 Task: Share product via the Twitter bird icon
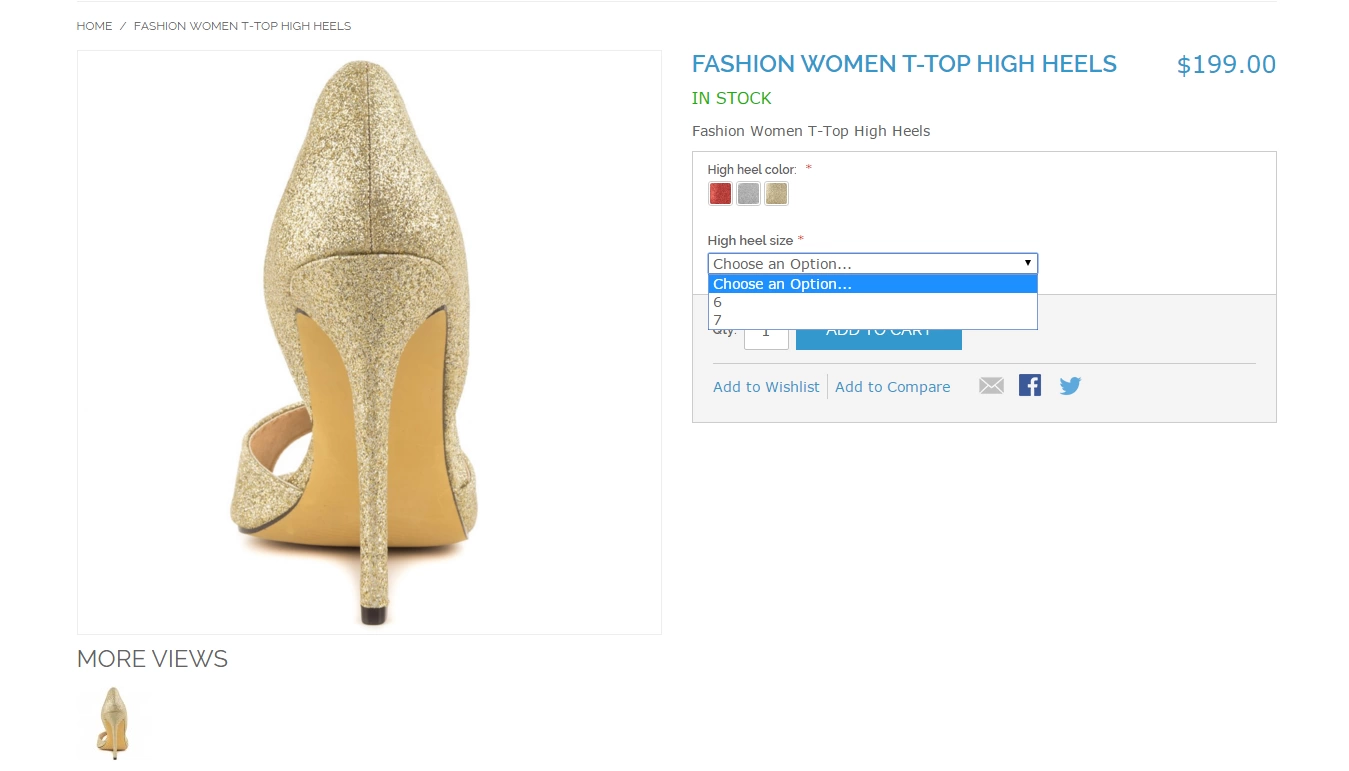pyautogui.click(x=1070, y=386)
